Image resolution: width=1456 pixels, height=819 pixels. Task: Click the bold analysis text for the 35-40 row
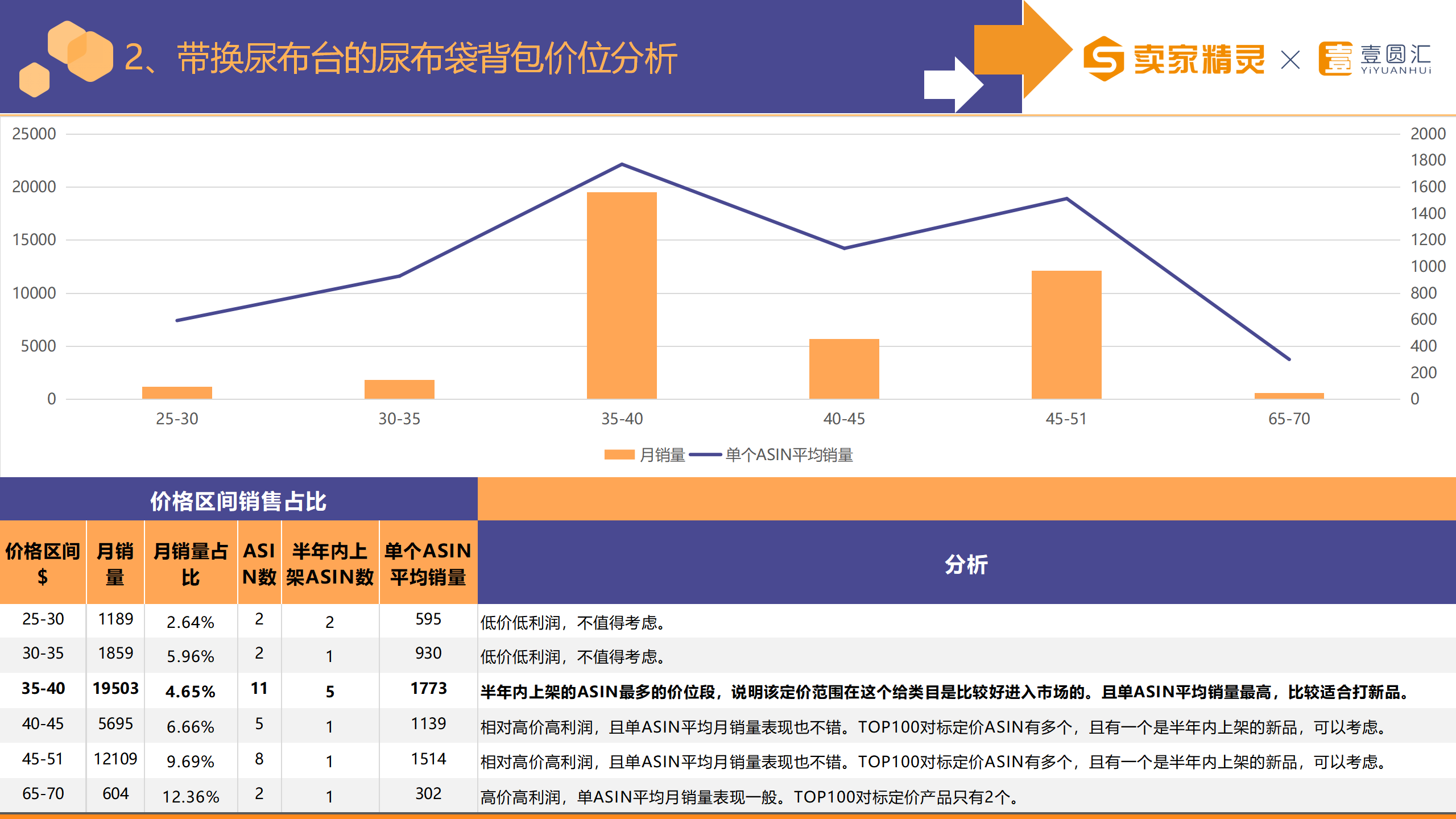pyautogui.click(x=946, y=692)
